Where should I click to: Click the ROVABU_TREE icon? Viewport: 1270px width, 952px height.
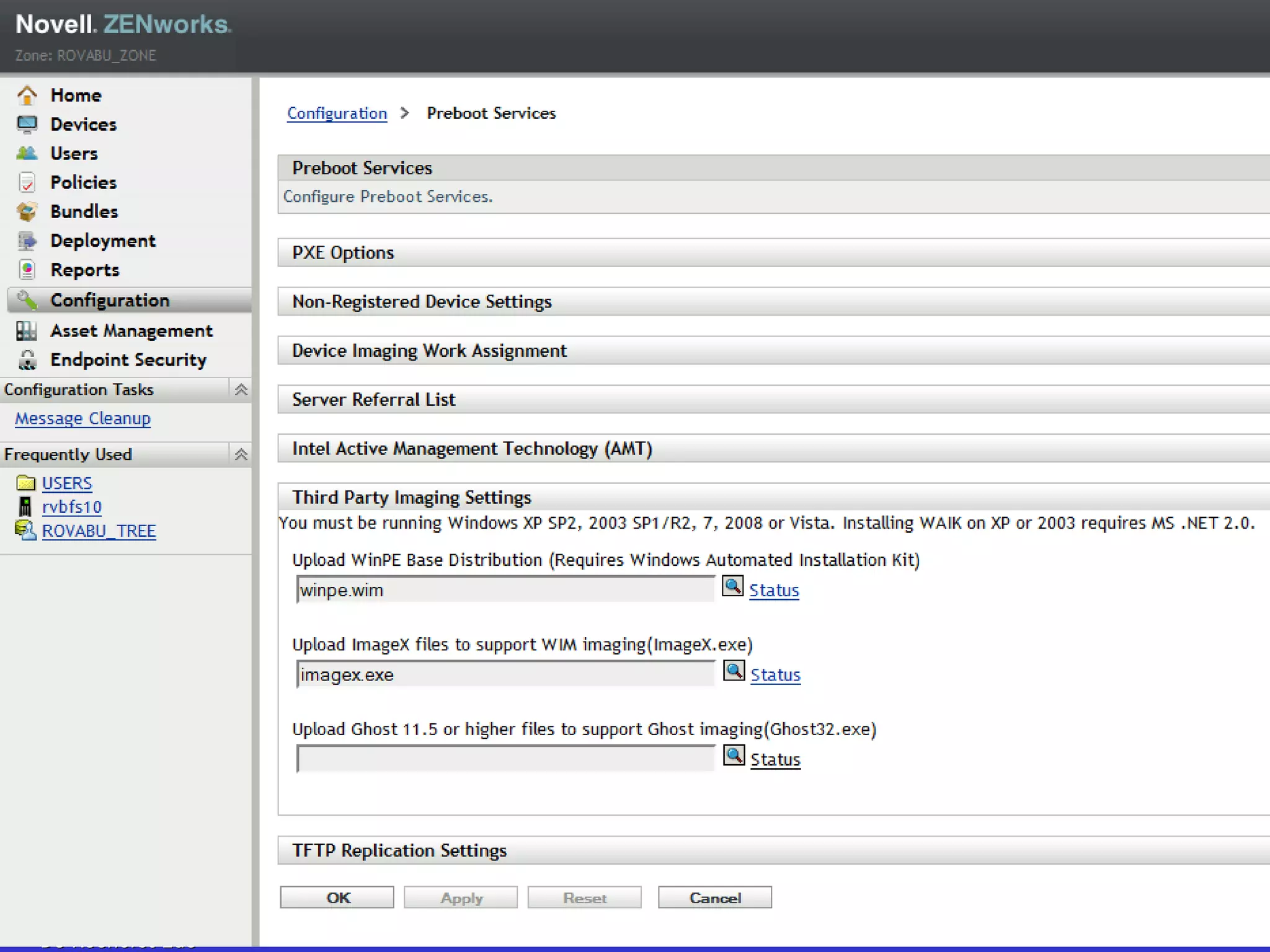click(x=25, y=531)
